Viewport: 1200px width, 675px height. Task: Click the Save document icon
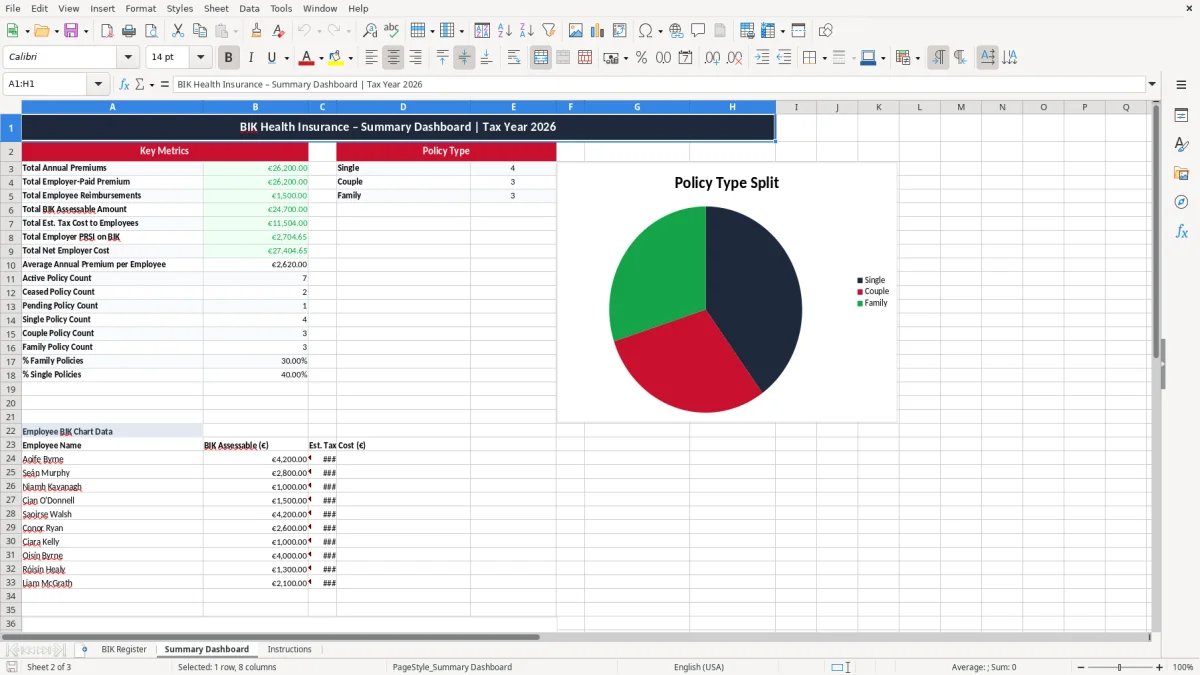click(71, 31)
